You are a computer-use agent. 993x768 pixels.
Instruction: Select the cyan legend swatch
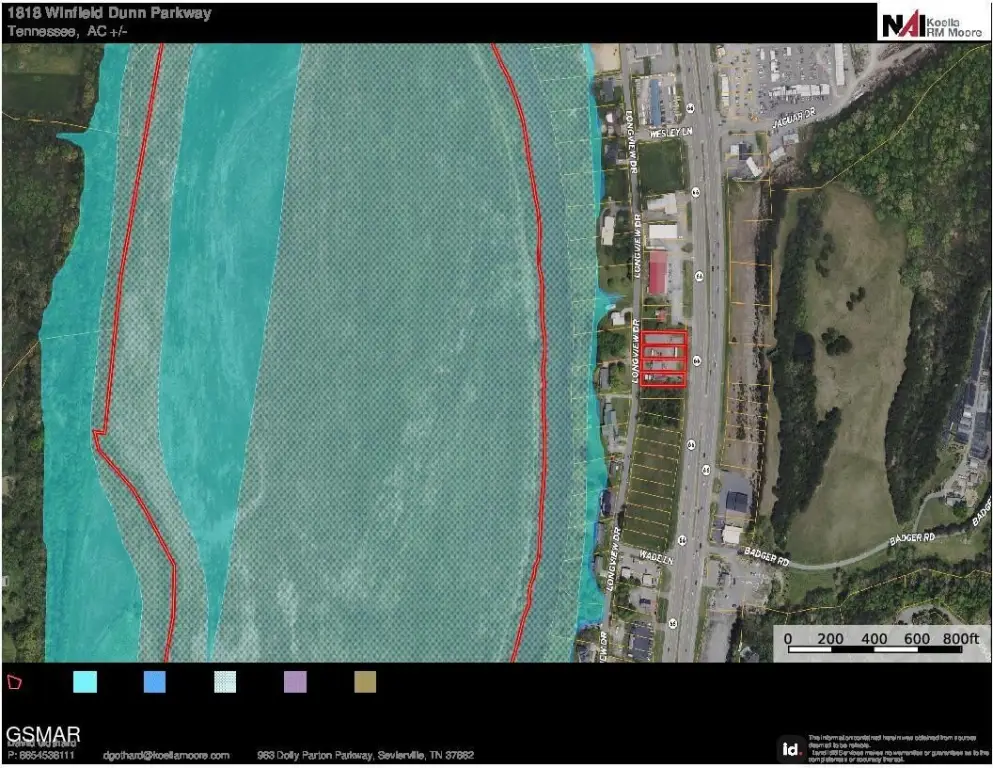[85, 682]
